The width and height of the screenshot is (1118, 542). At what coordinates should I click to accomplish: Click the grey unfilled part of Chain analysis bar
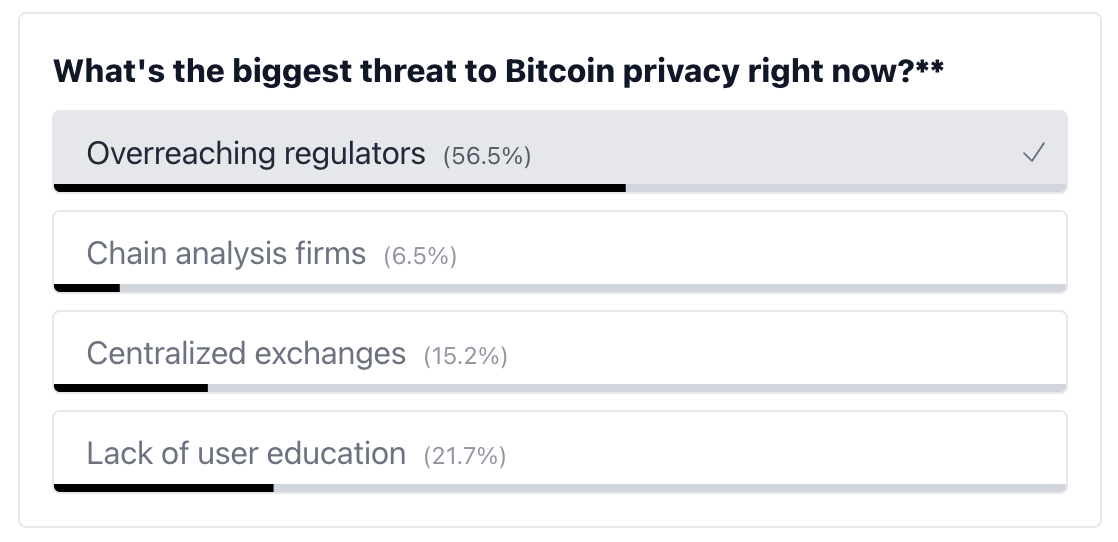click(x=593, y=288)
